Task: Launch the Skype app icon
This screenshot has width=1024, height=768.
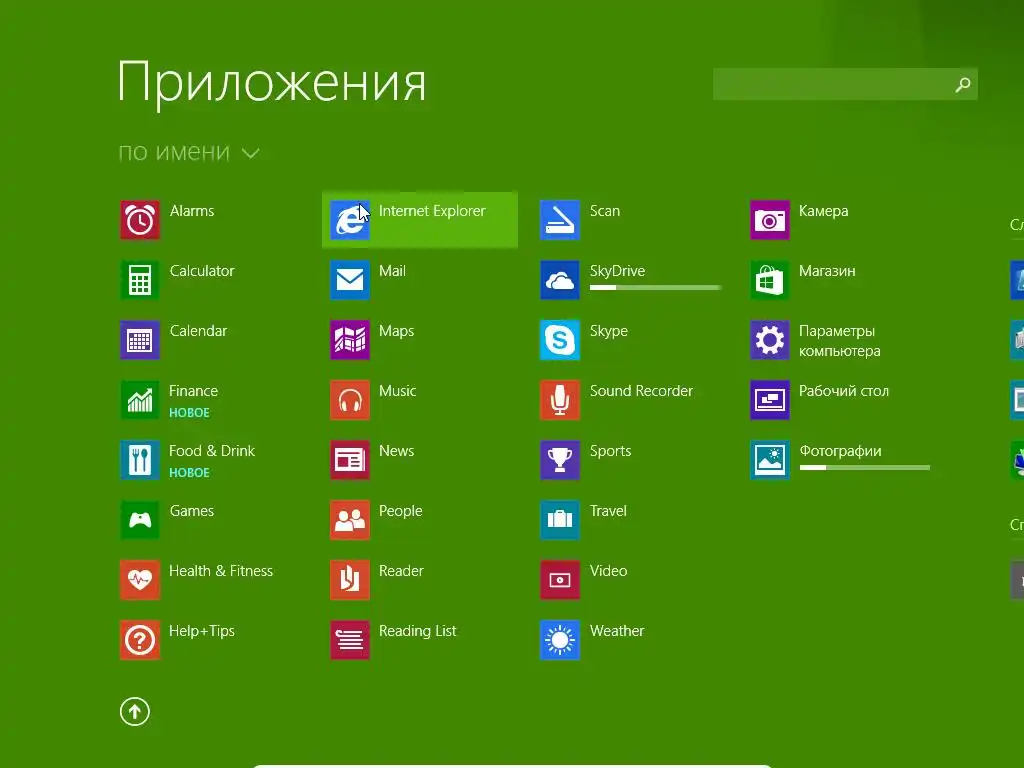Action: tap(560, 340)
